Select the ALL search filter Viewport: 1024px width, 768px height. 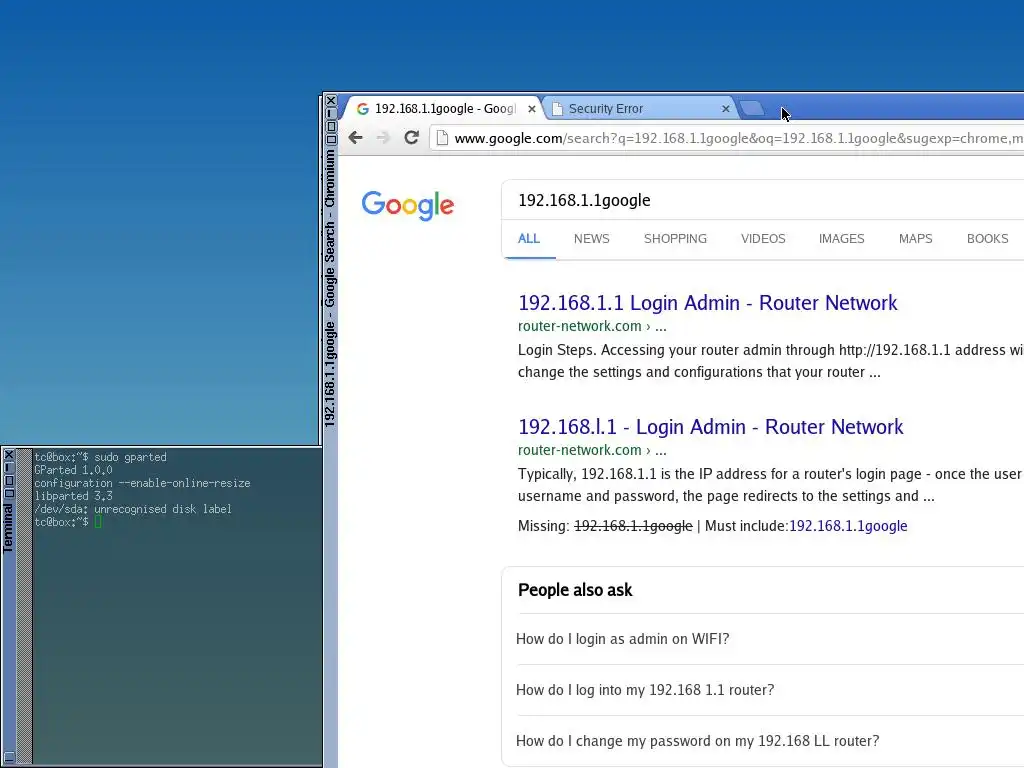coord(529,239)
